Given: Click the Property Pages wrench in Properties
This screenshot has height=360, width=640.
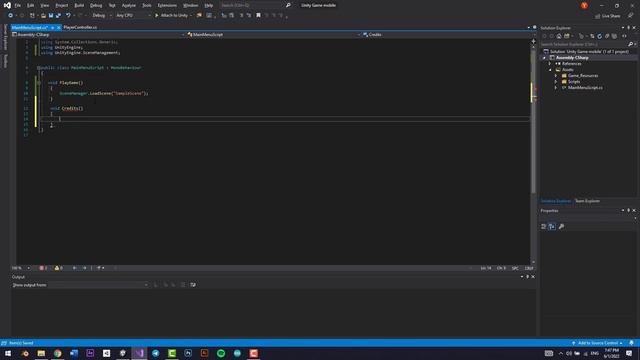Looking at the screenshot, I should click(x=561, y=227).
